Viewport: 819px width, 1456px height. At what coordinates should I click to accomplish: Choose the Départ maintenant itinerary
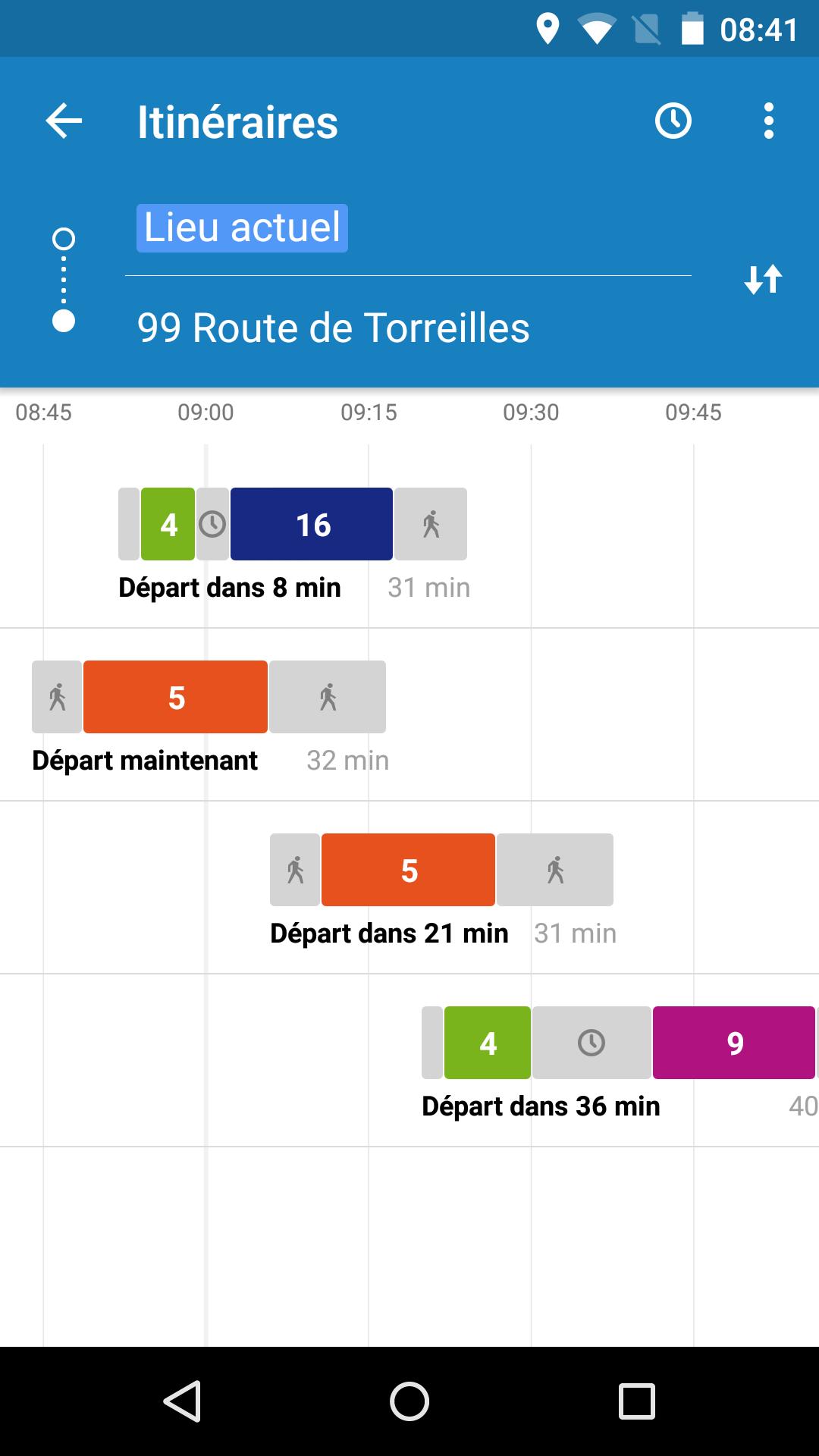(145, 761)
